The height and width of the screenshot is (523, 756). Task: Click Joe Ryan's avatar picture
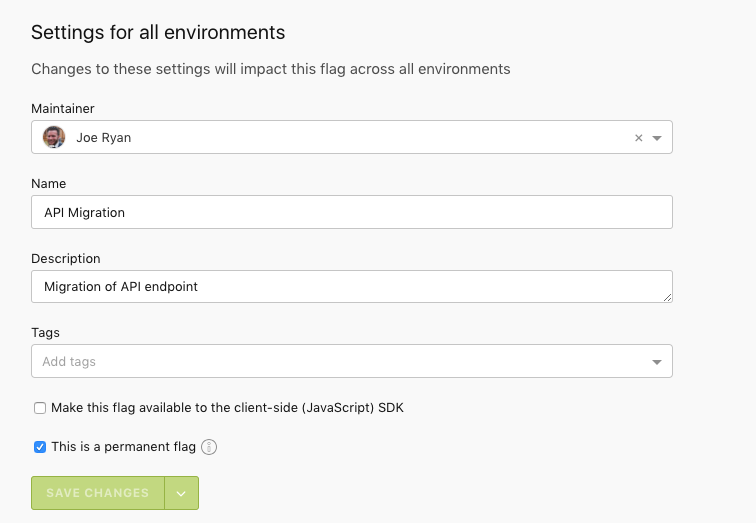pyautogui.click(x=54, y=137)
